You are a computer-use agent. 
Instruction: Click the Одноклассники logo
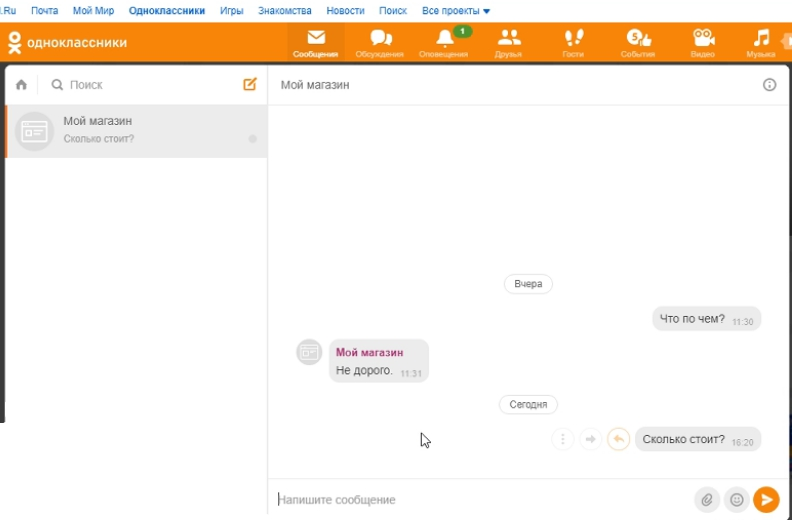[x=67, y=42]
